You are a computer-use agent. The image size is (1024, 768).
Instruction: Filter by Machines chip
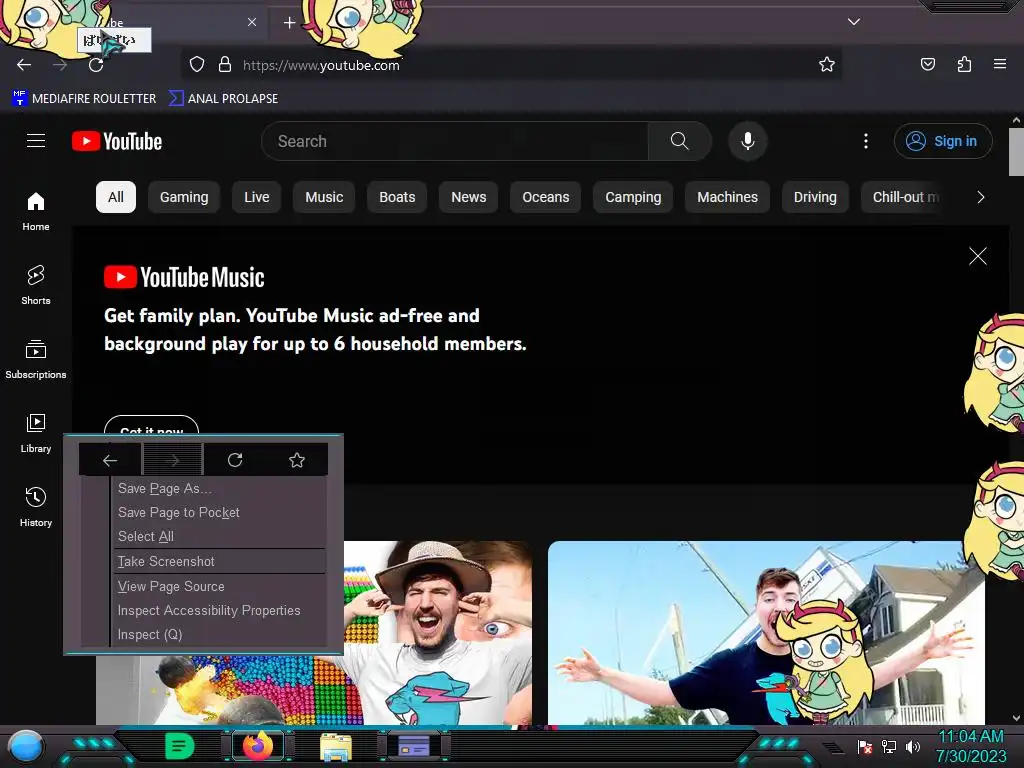pyautogui.click(x=728, y=197)
